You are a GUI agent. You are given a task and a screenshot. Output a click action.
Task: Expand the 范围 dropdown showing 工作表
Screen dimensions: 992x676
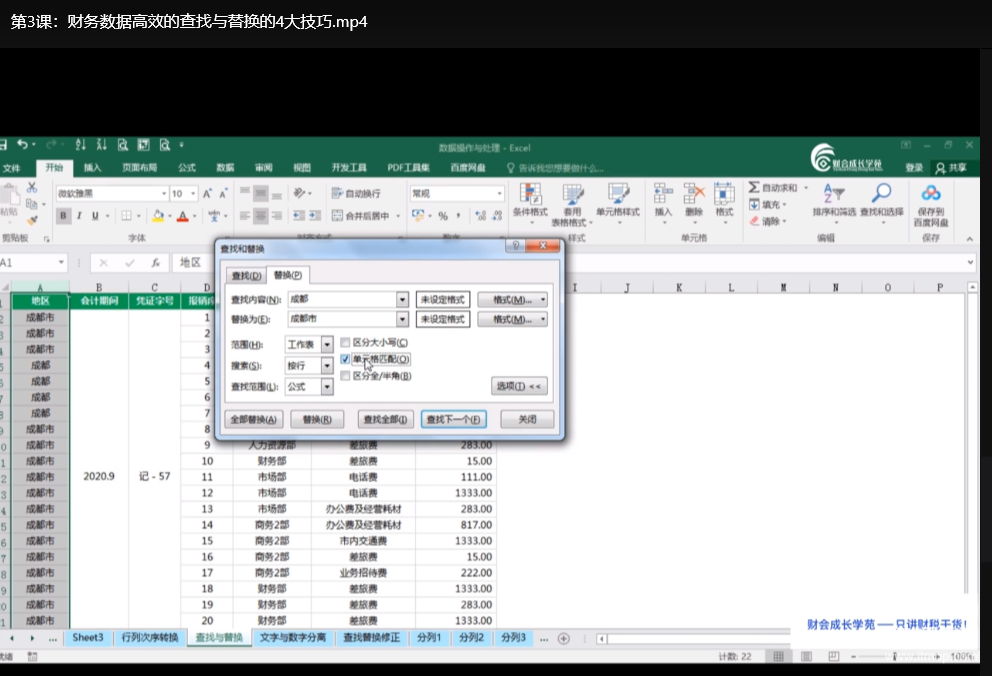tap(327, 345)
